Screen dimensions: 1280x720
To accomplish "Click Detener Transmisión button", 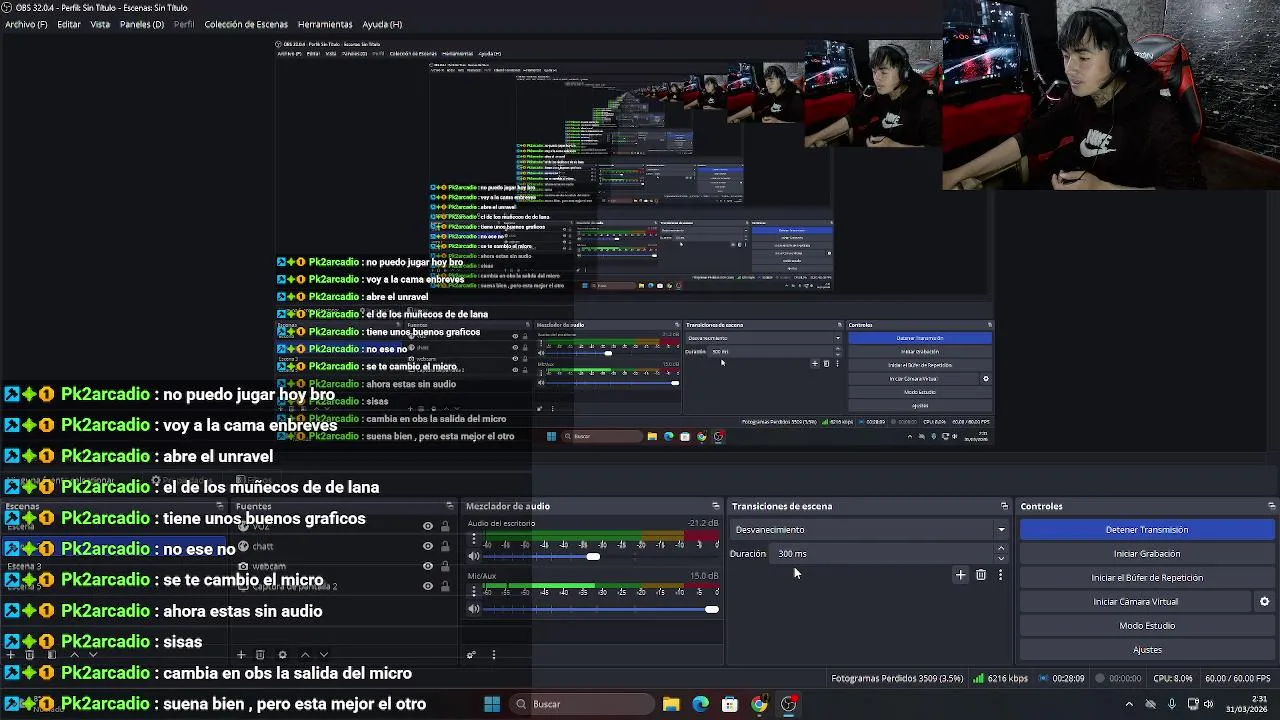I will click(x=1147, y=530).
